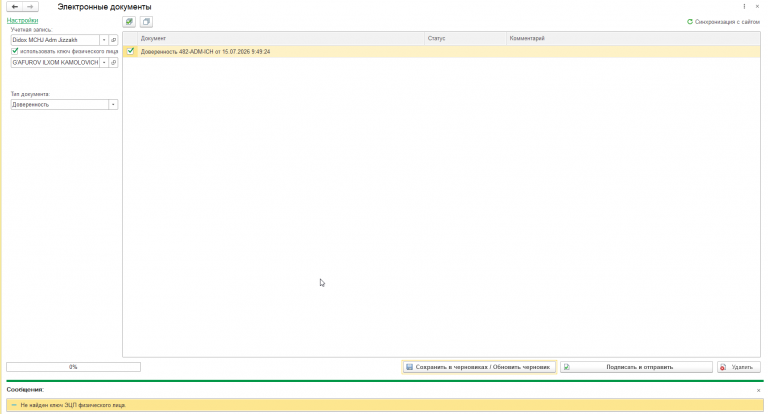This screenshot has width=768, height=414.
Task: Go forward with the right arrow button
Action: tap(30, 7)
